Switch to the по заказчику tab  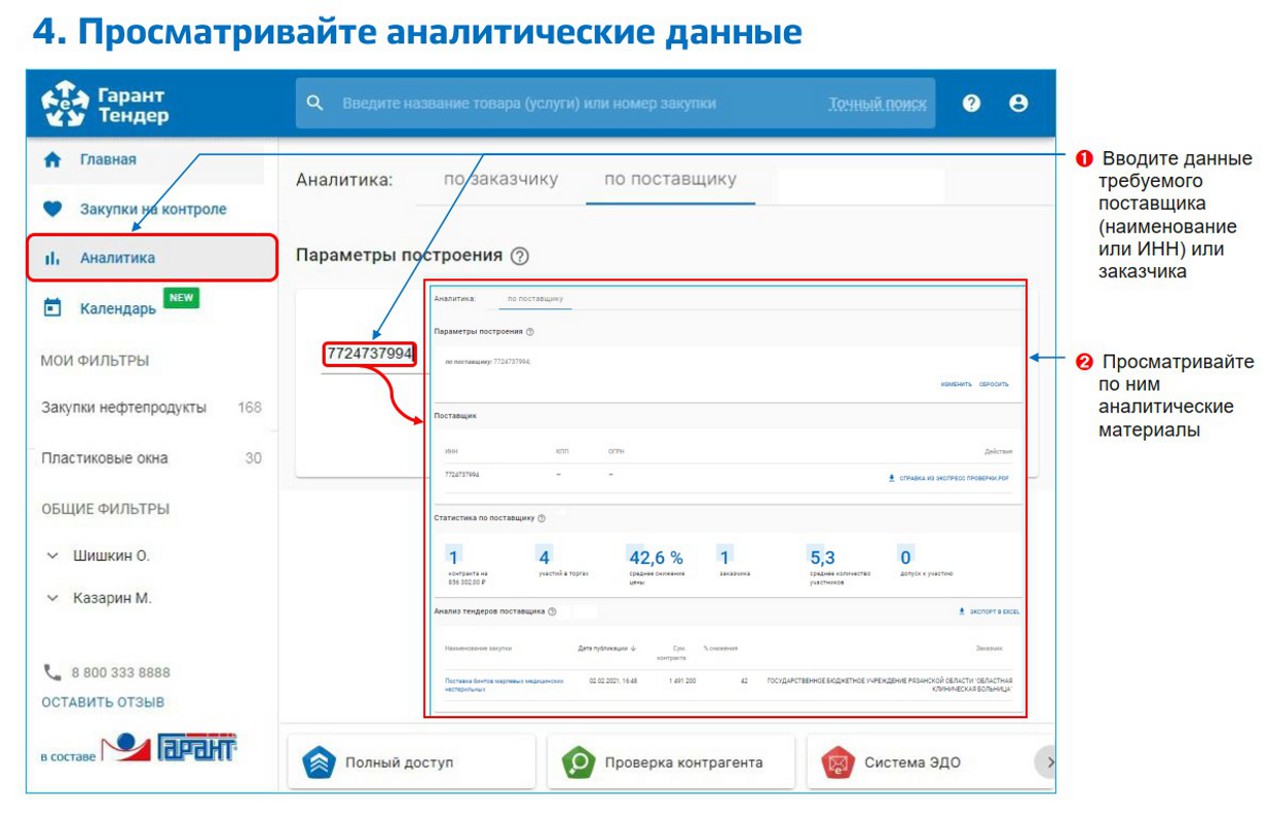(500, 180)
